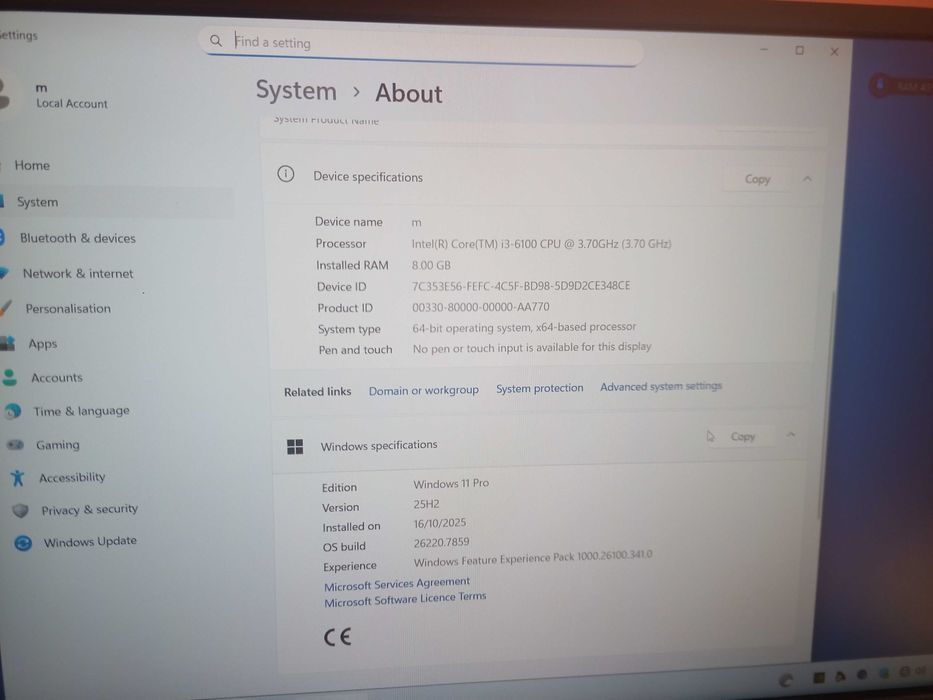The height and width of the screenshot is (700, 933).
Task: Click the Apps sidebar icon
Action: [8, 343]
